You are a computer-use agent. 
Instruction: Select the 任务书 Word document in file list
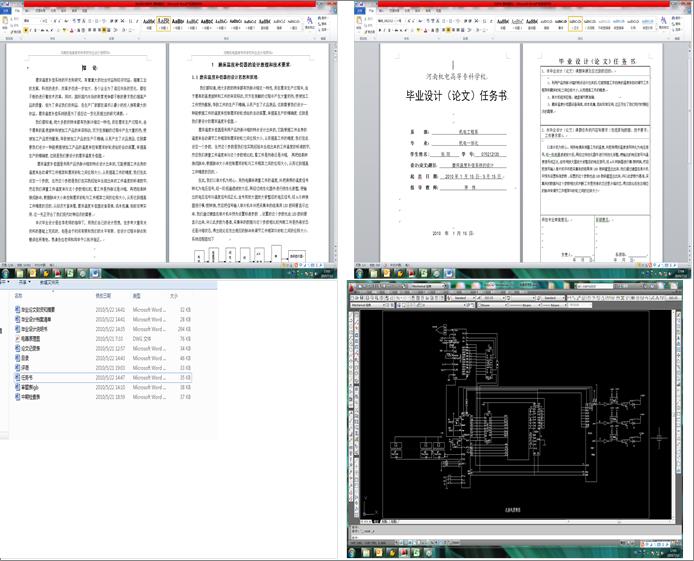click(x=103, y=378)
